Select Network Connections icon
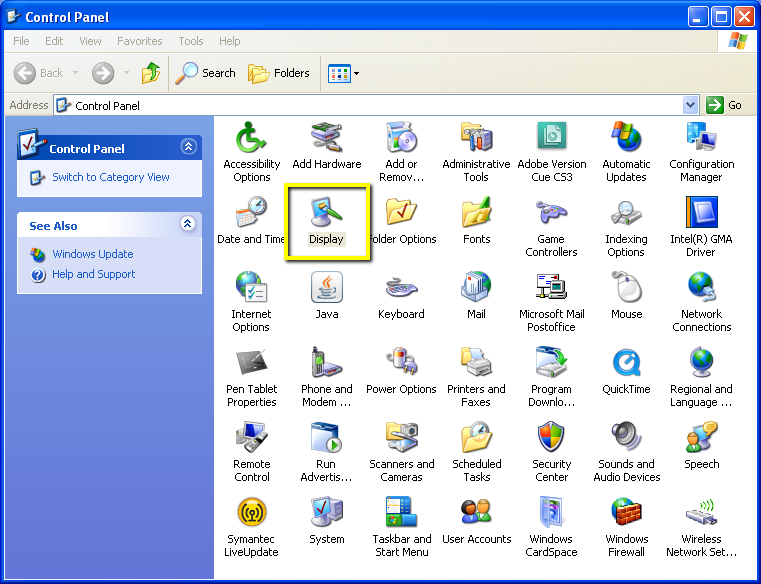This screenshot has height=584, width=761. coord(701,287)
